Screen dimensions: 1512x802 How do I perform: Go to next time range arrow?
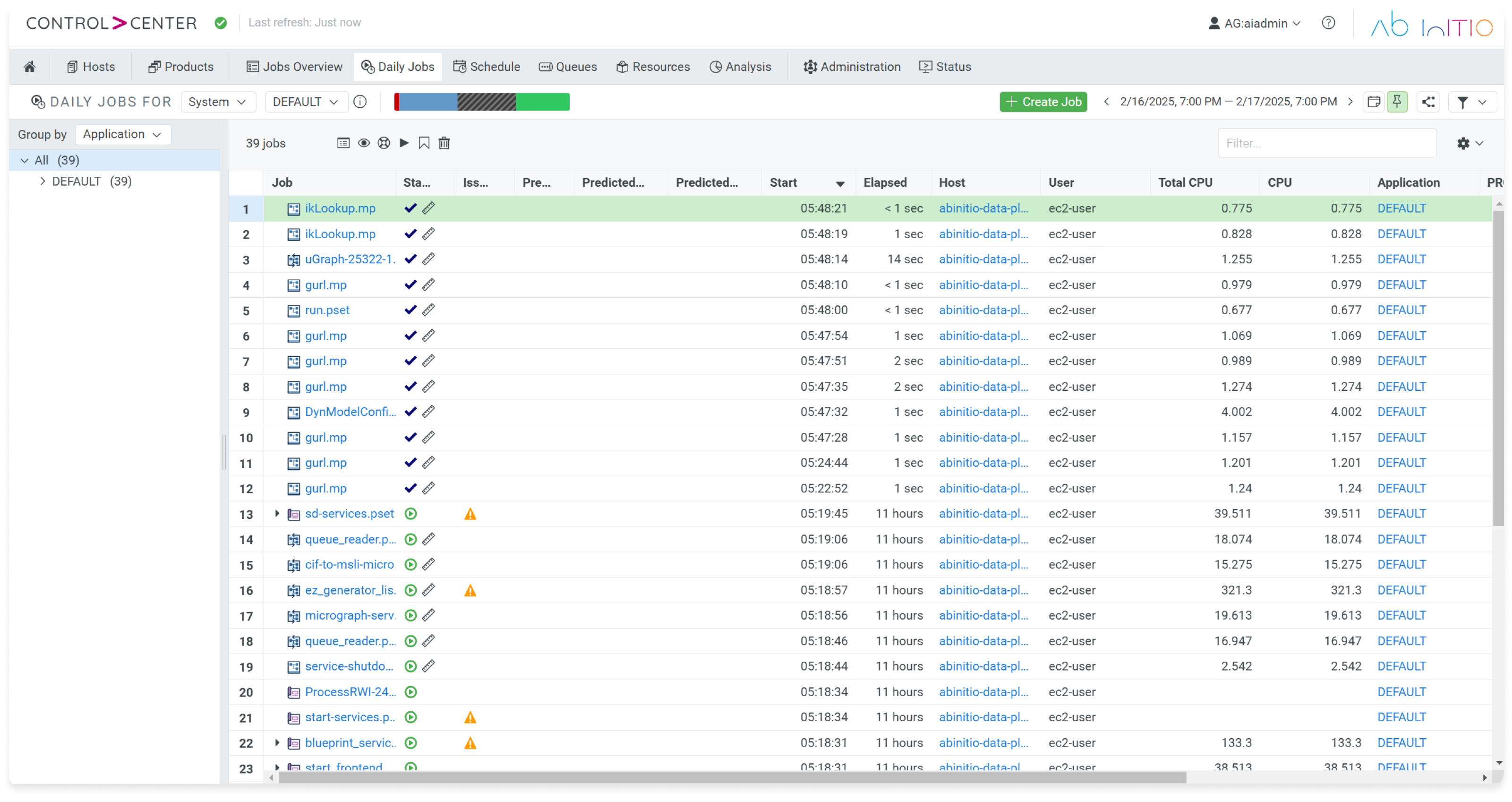(x=1350, y=102)
